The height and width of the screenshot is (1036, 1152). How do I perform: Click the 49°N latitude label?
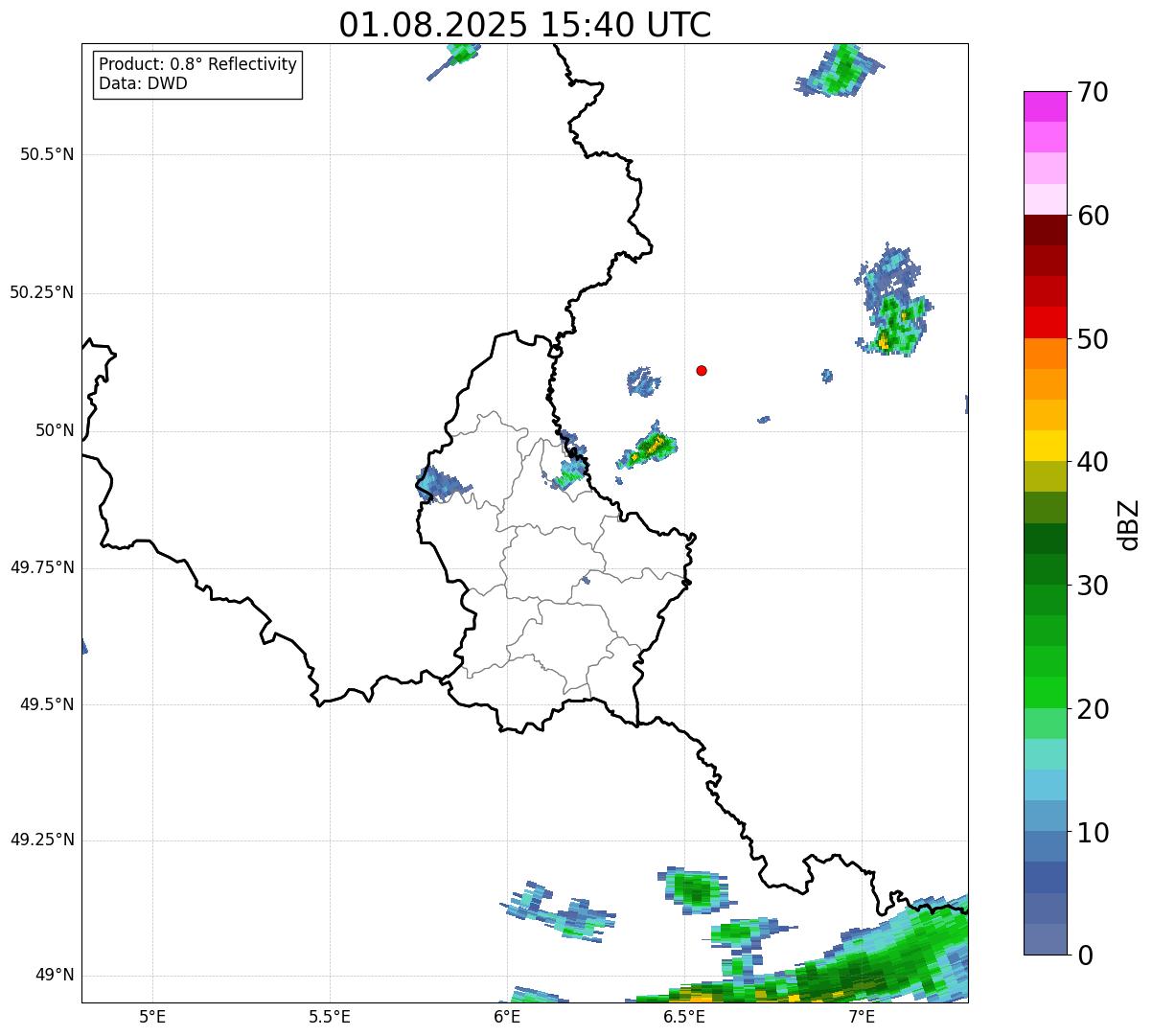coord(55,975)
